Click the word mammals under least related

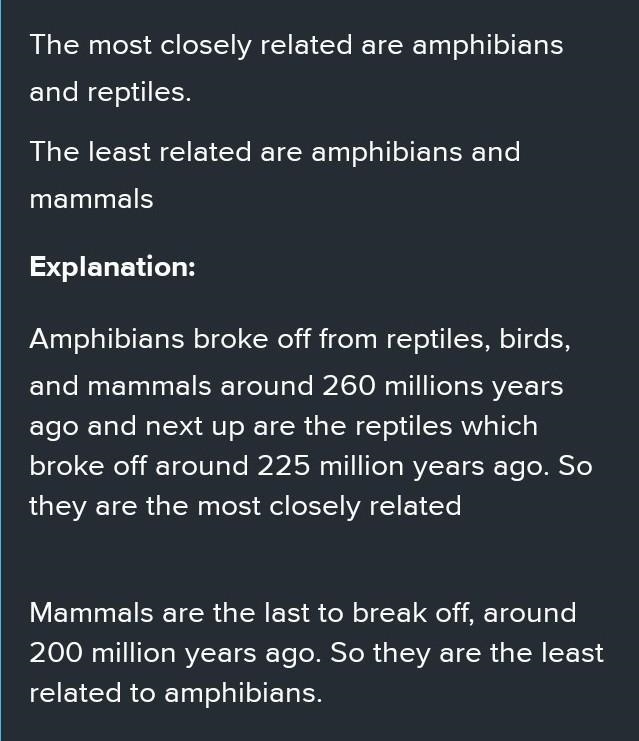click(x=91, y=199)
